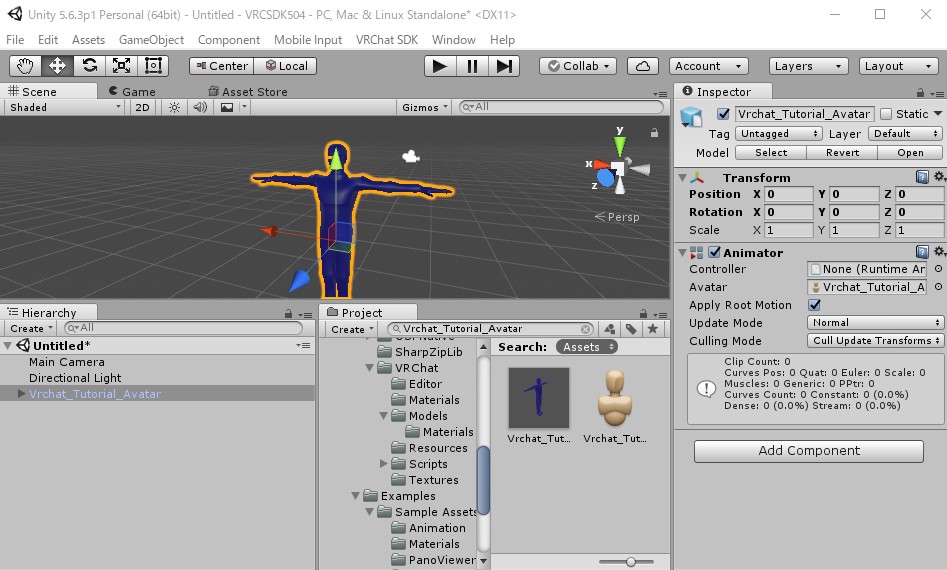Expand Scripts folder
Image resolution: width=947 pixels, height=570 pixels.
point(384,464)
